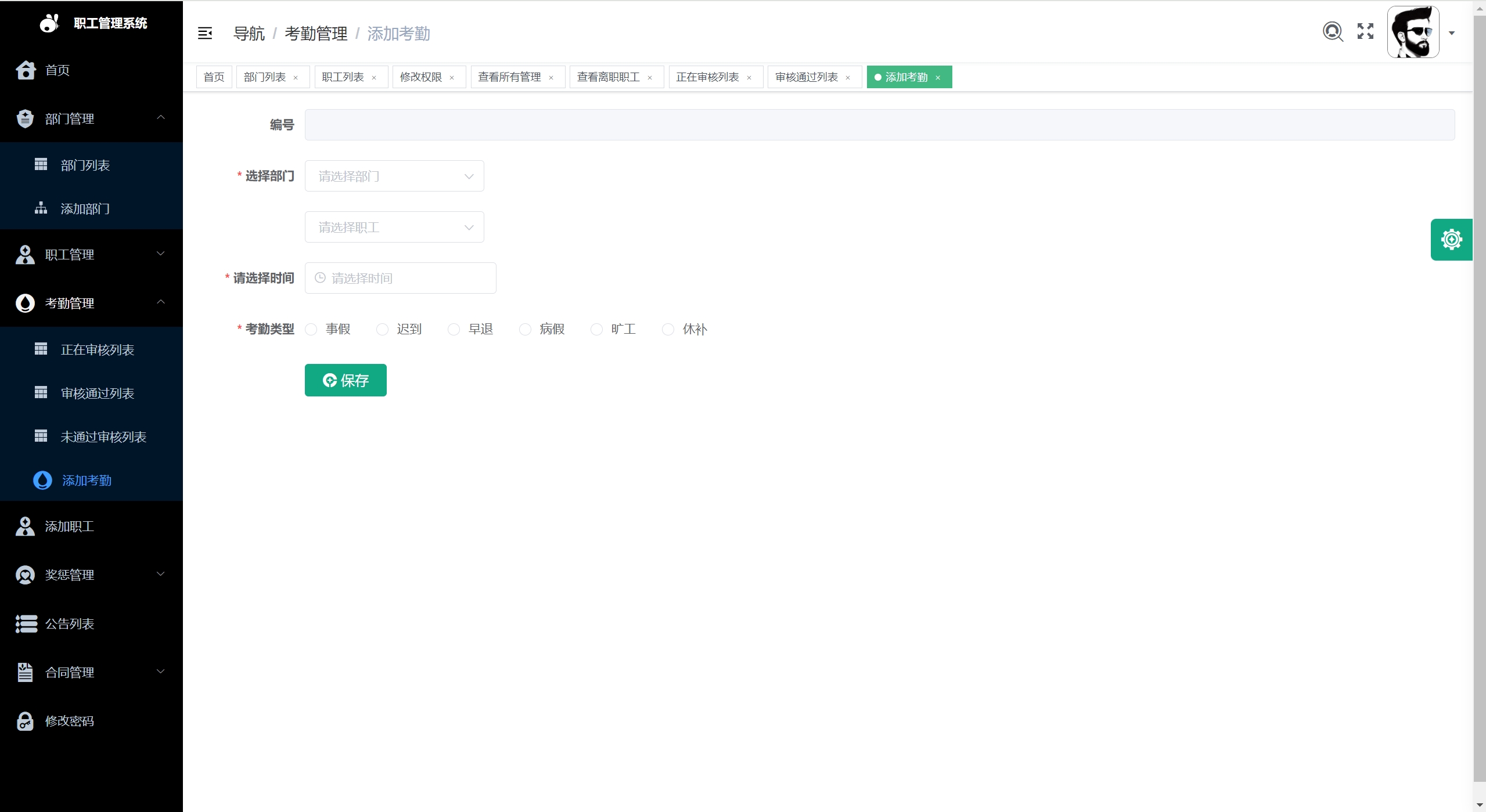Click the lock icon for 修改密码
The height and width of the screenshot is (812, 1486).
point(25,721)
